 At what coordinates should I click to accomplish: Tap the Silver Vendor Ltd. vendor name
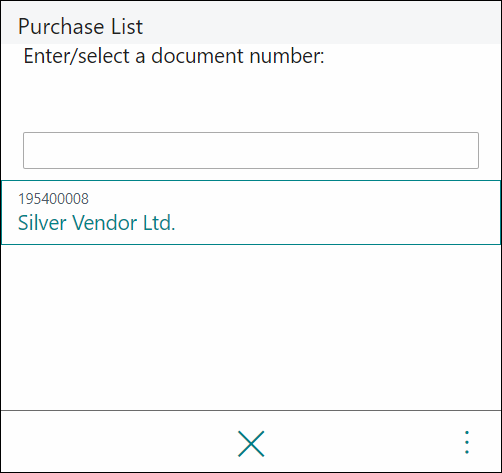(x=96, y=223)
